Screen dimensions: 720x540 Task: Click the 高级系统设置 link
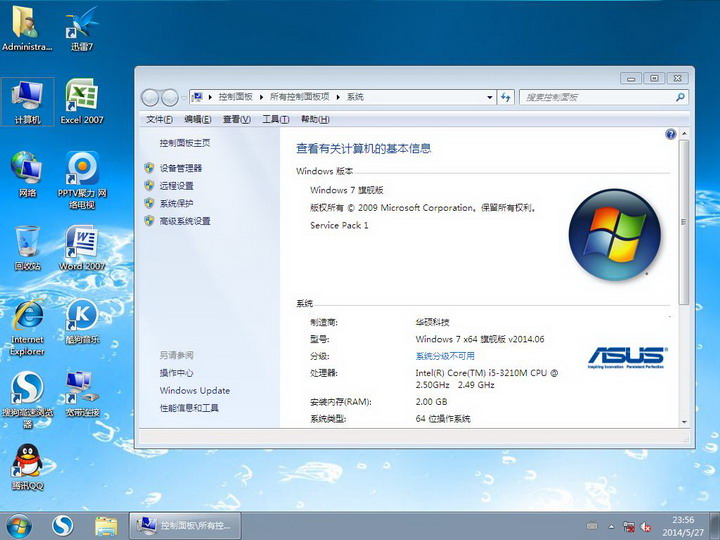(x=184, y=221)
